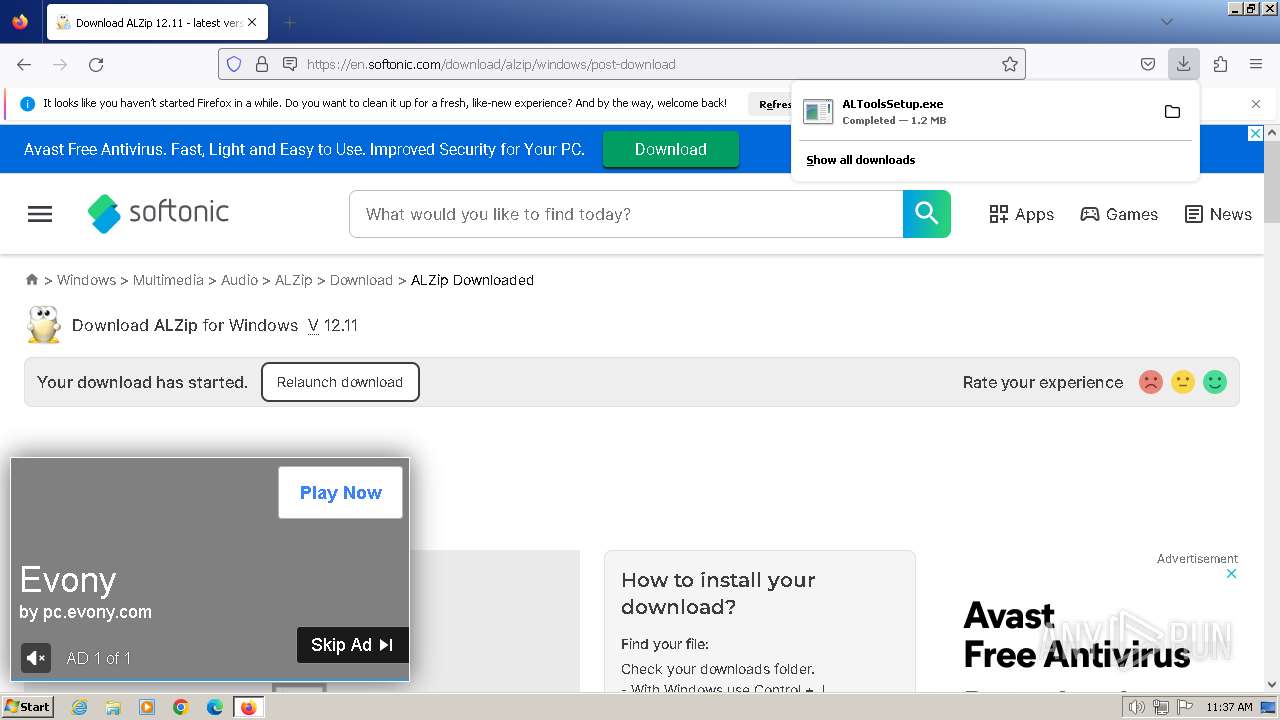Rate experience with red sad face
Screen dimensions: 1280x720
tap(1151, 382)
